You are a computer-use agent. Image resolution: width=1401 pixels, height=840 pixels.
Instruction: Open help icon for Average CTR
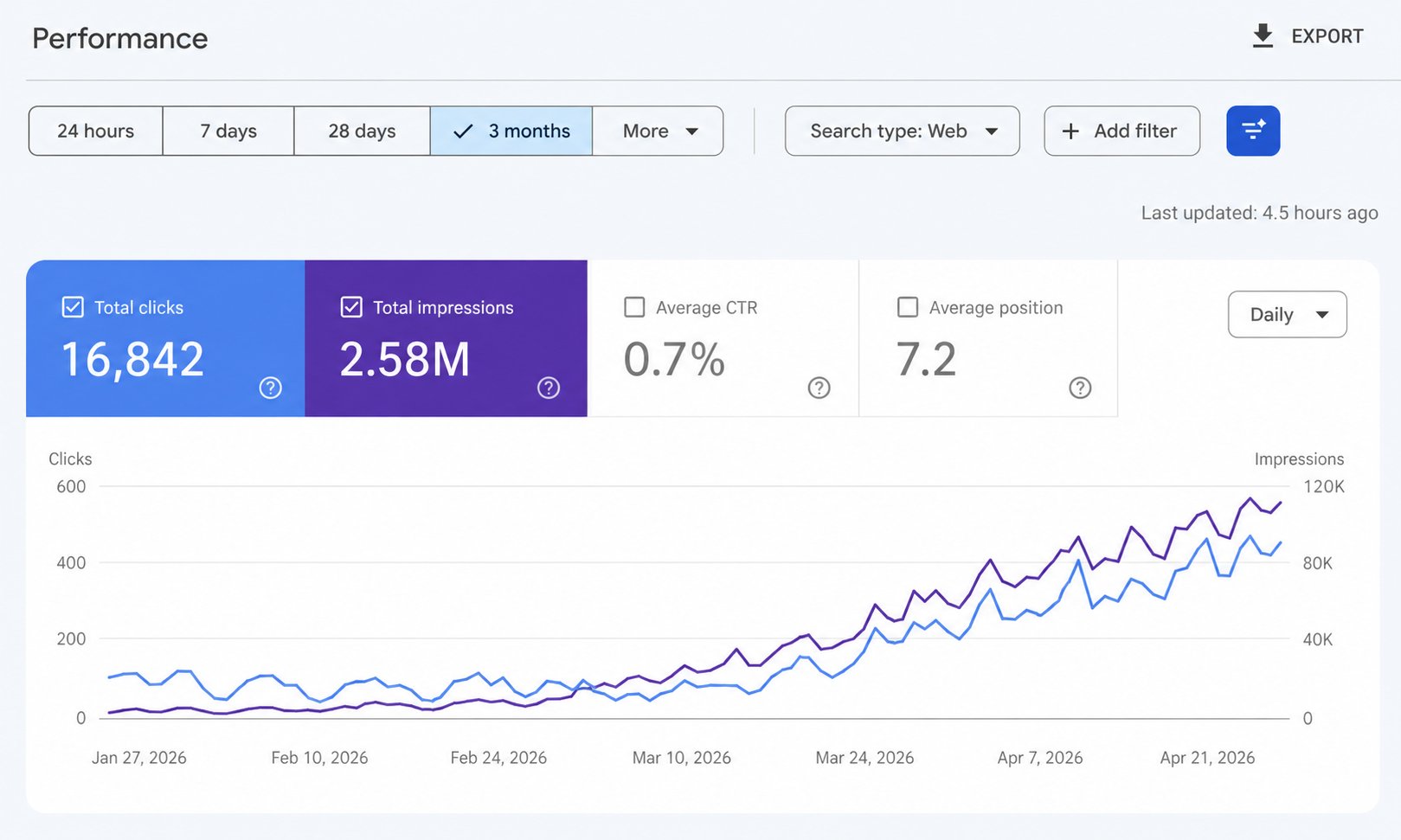pos(819,388)
